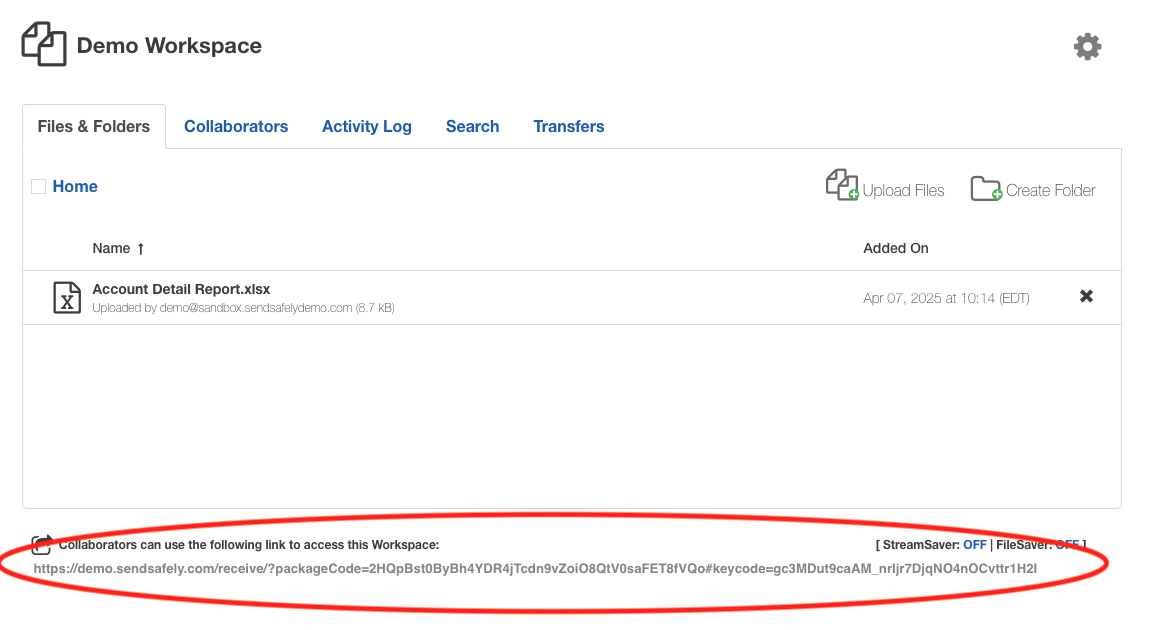This screenshot has width=1153, height=630.
Task: Click the Create Folder label
Action: [x=1050, y=190]
